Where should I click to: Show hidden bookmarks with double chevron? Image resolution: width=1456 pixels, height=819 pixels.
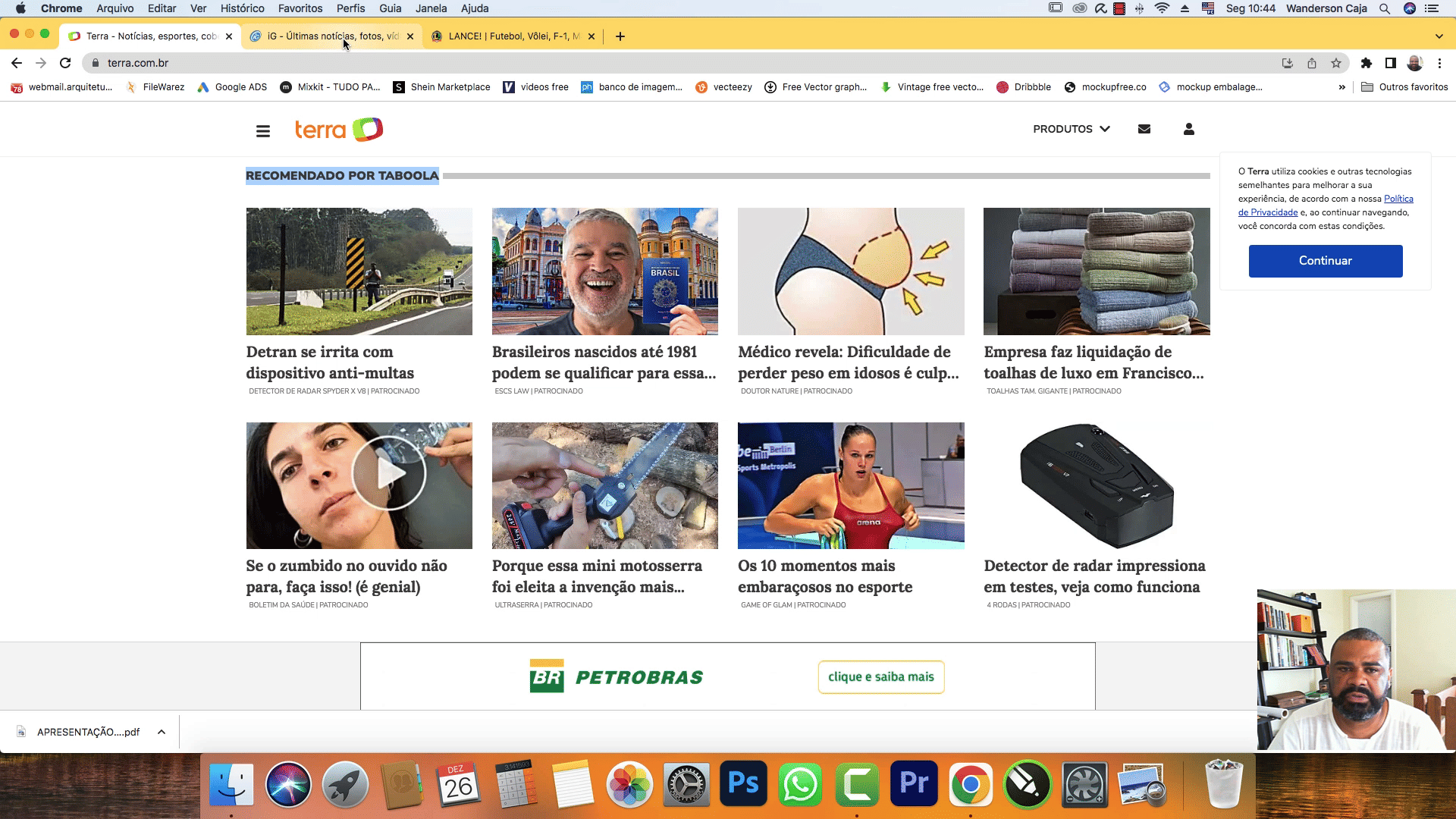coord(1342,87)
